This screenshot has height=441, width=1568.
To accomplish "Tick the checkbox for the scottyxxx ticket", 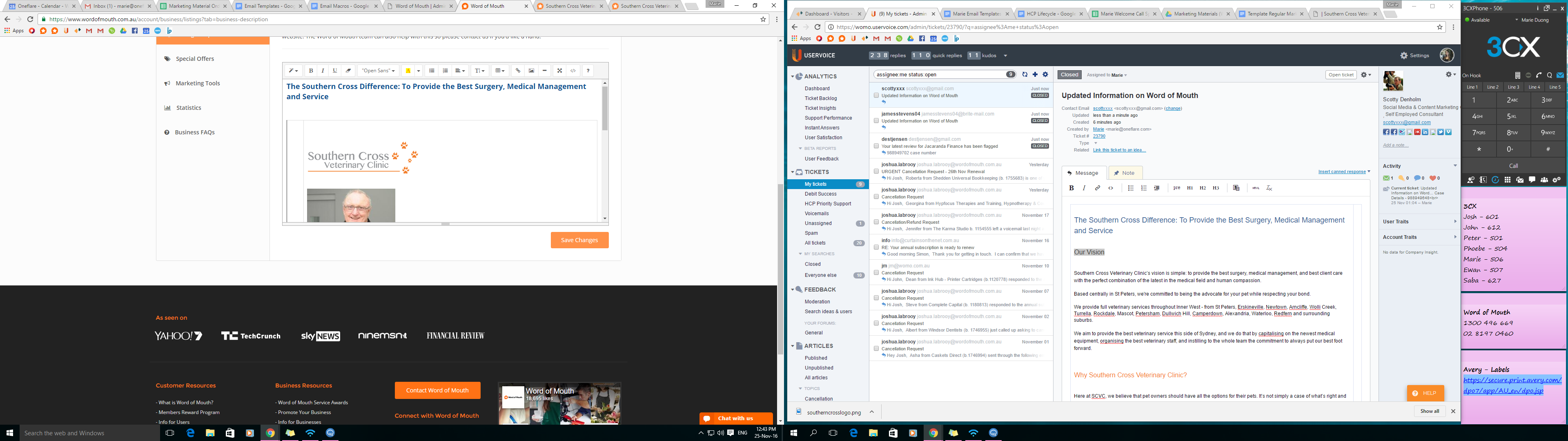I will point(877,96).
